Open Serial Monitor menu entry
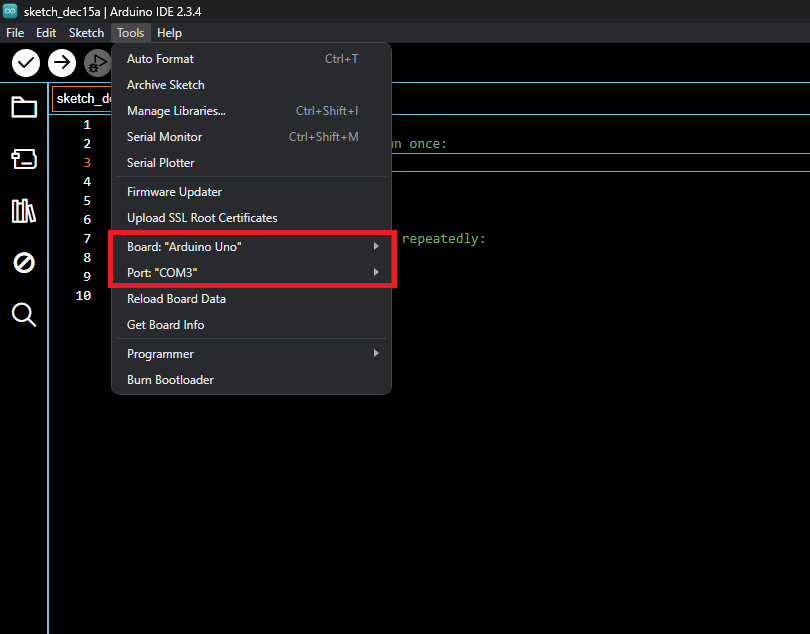 point(165,137)
